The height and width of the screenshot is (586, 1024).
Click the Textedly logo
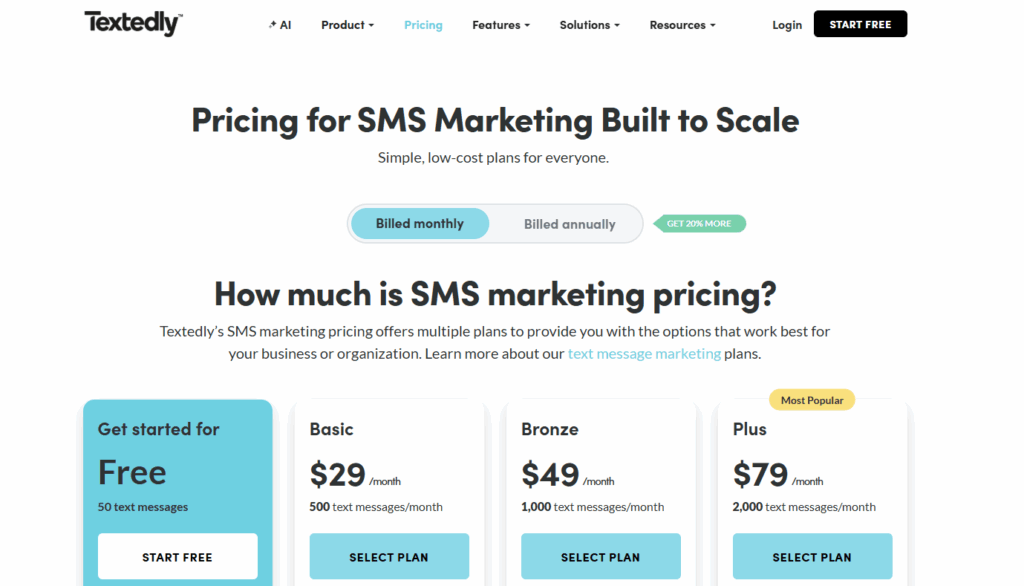(x=131, y=22)
